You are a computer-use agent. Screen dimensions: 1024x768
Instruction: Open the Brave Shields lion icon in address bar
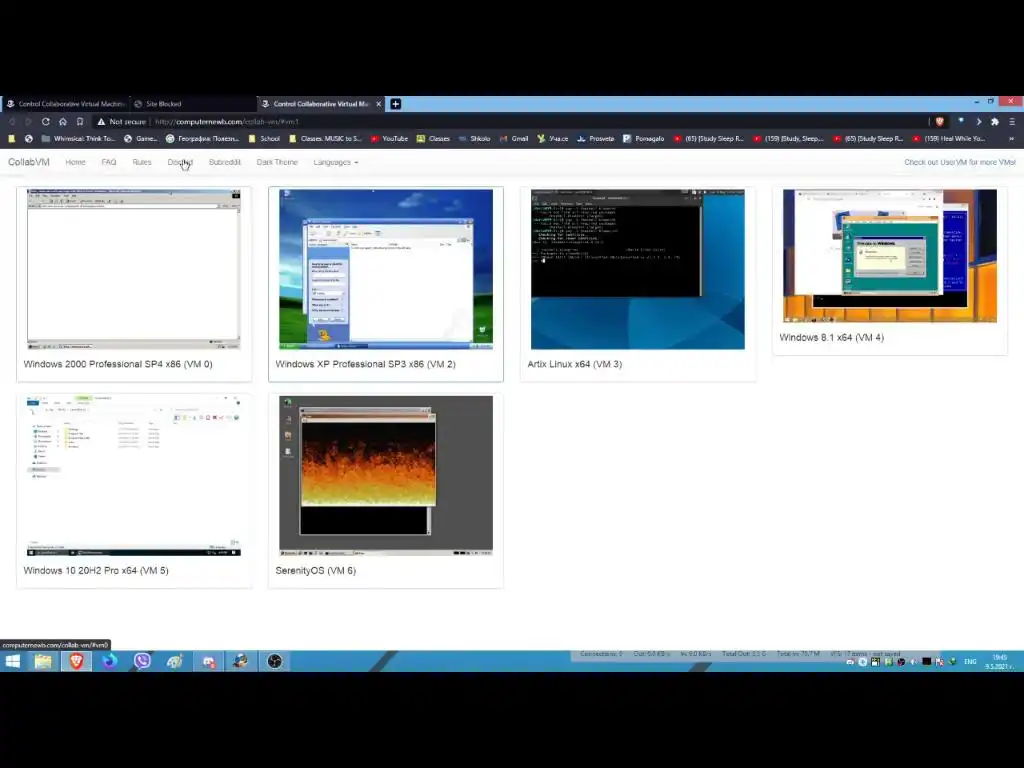[x=940, y=121]
